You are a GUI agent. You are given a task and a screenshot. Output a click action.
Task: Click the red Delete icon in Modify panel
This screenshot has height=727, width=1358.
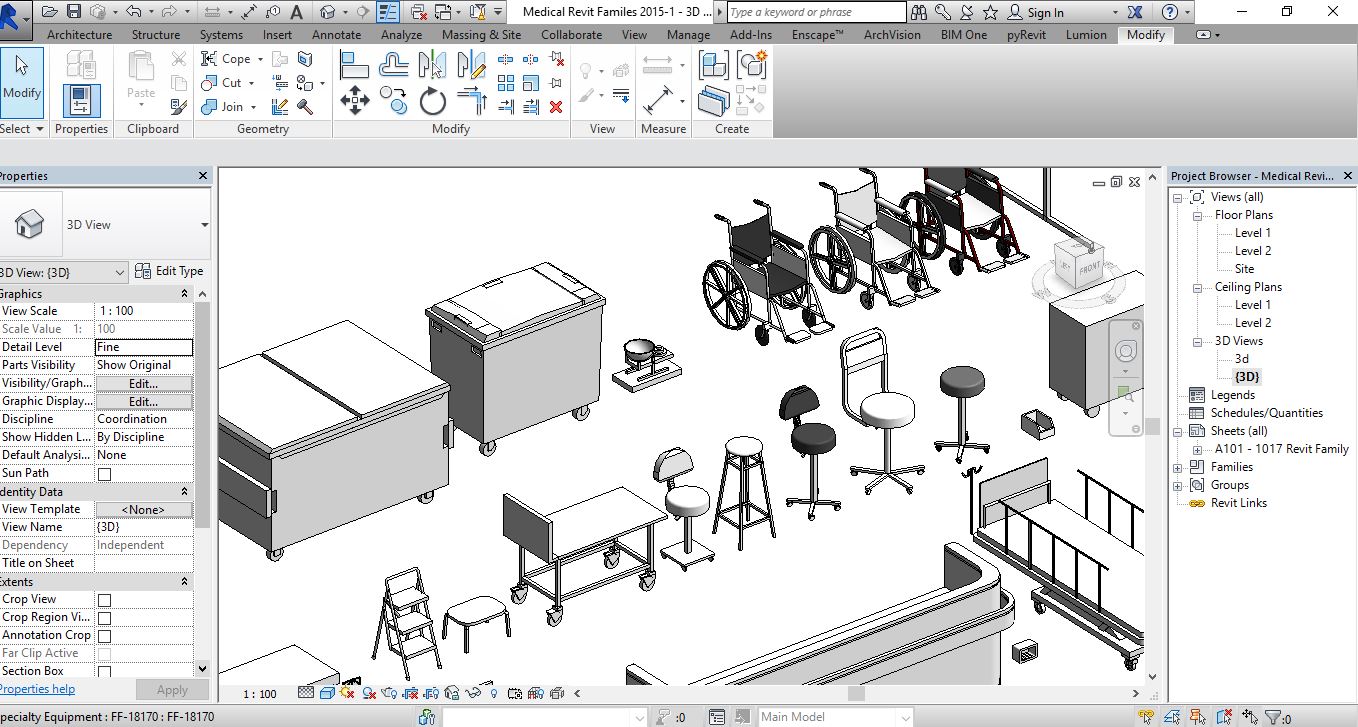click(x=556, y=107)
